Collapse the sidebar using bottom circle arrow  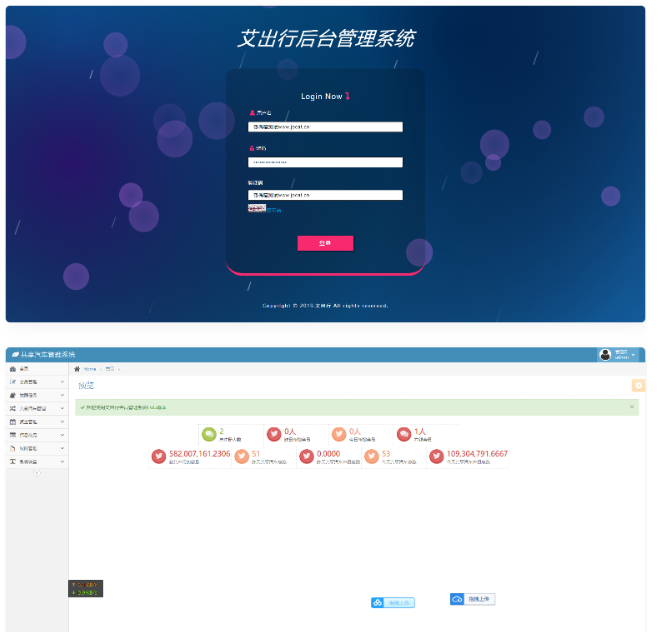pyautogui.click(x=37, y=473)
